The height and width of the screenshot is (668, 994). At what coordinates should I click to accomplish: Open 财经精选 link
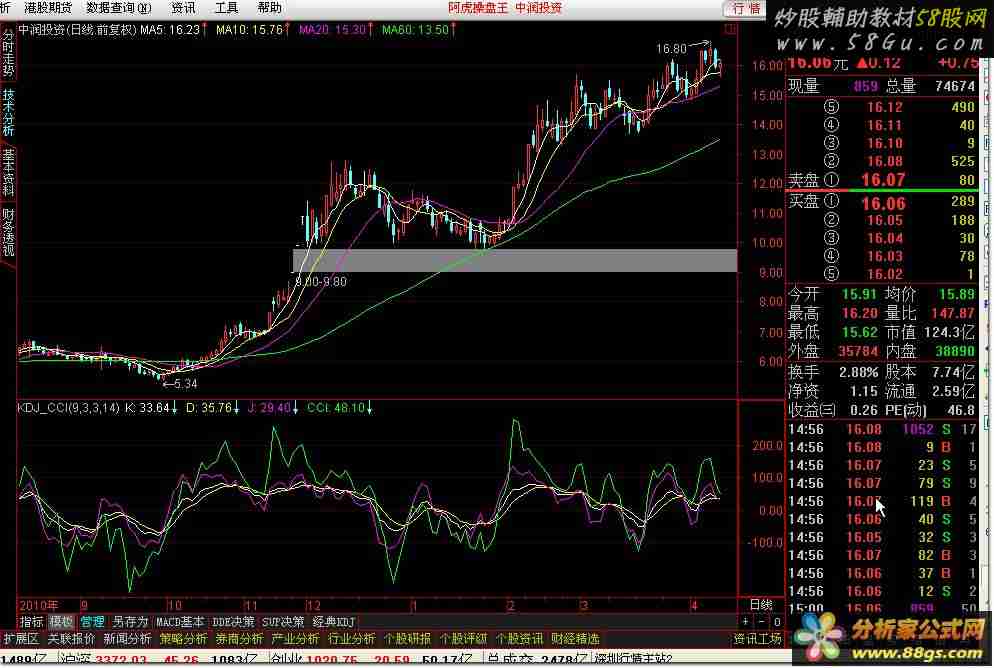575,638
